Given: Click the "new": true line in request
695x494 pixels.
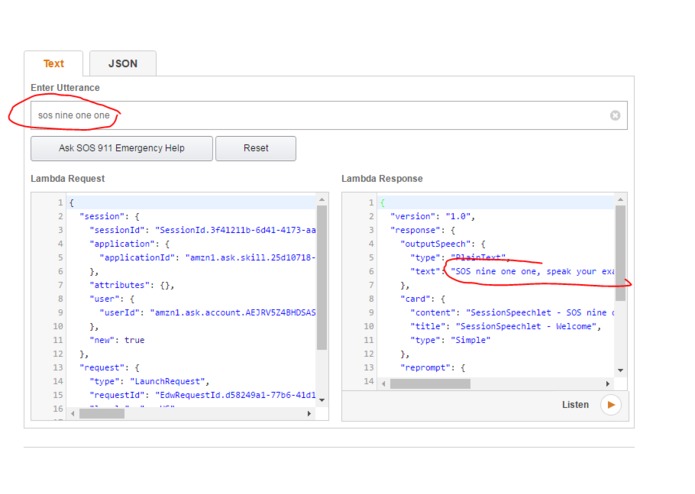Looking at the screenshot, I should [x=117, y=340].
